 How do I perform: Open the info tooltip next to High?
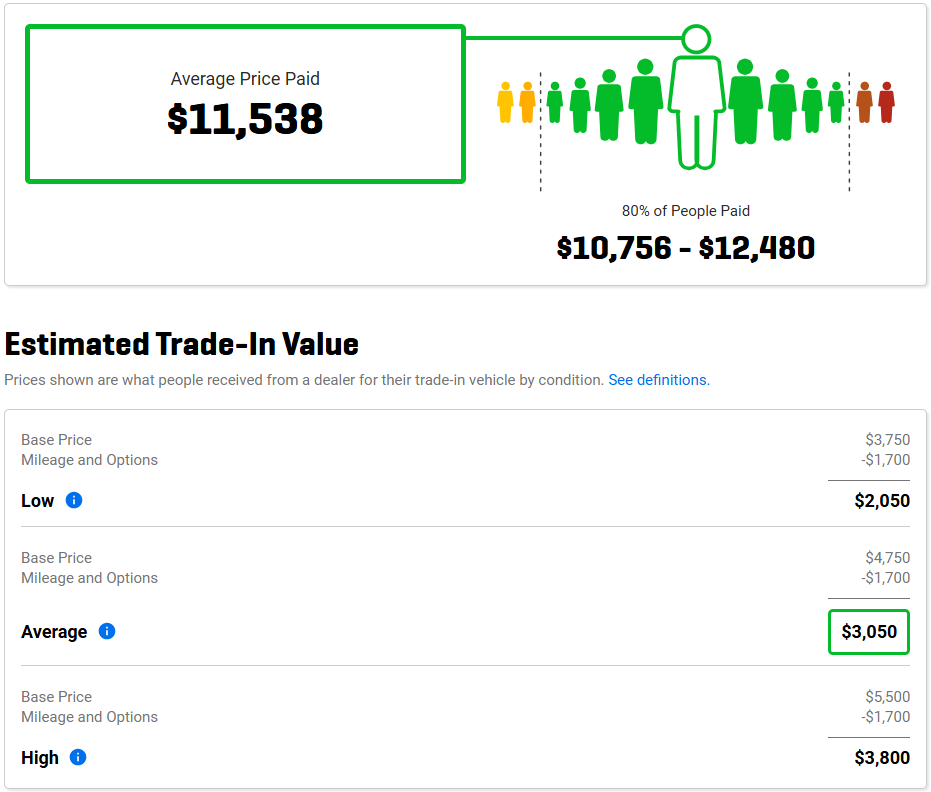point(78,757)
